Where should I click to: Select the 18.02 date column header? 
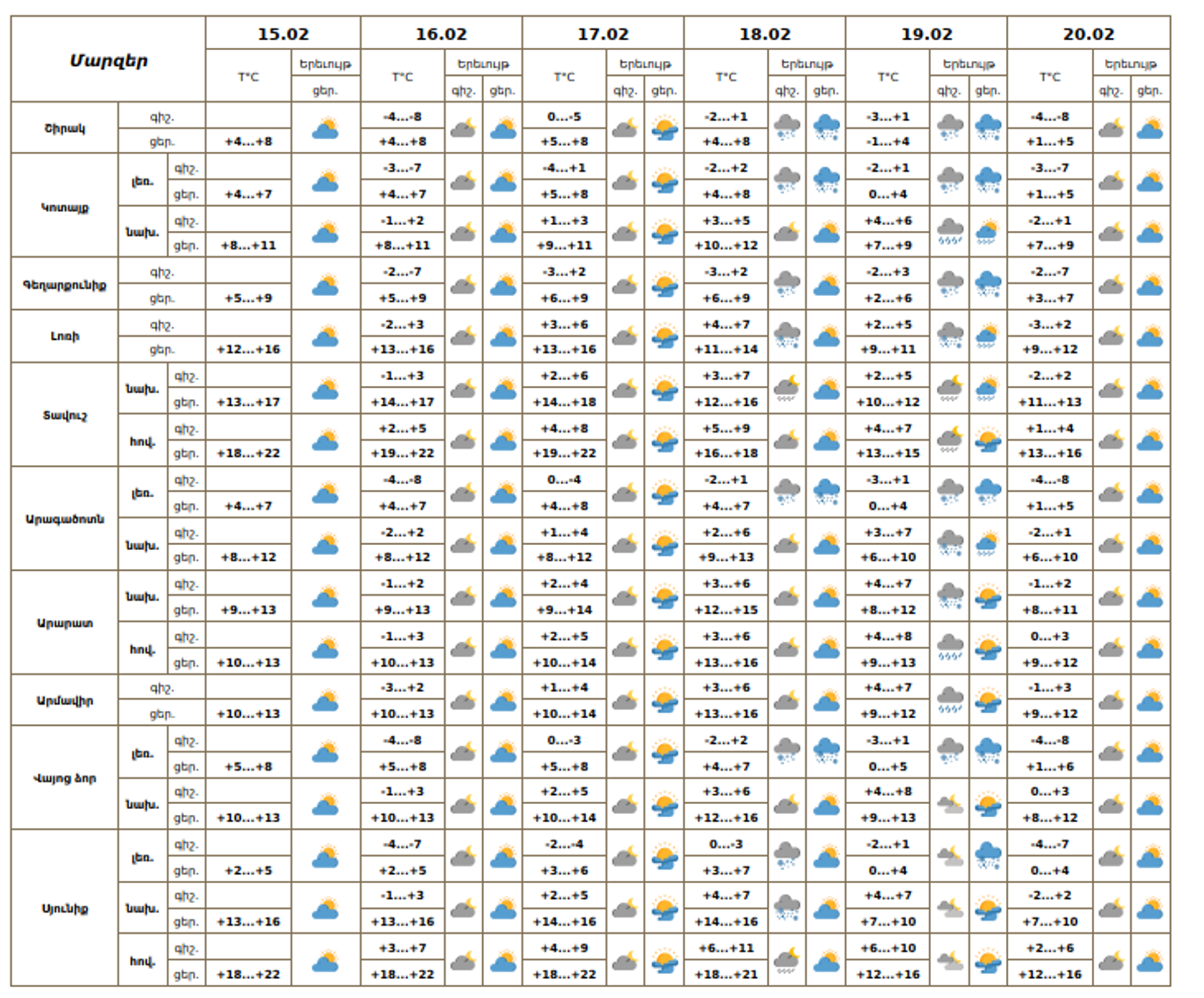pyautogui.click(x=764, y=34)
